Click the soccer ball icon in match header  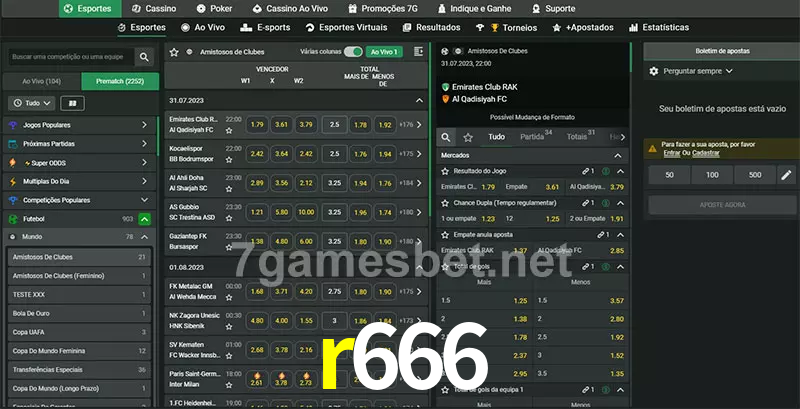445,52
